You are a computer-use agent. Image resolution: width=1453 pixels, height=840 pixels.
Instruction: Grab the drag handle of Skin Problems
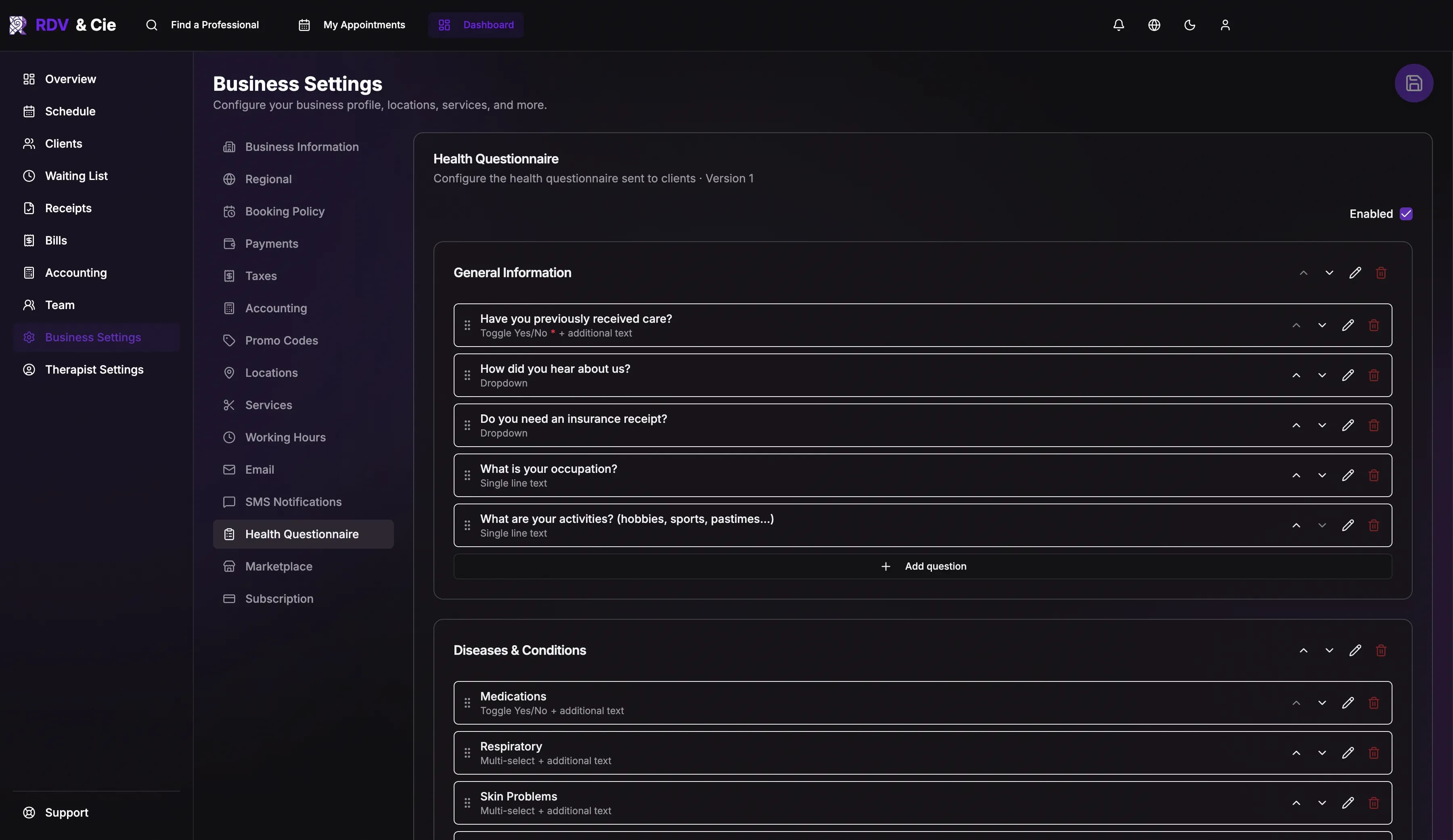point(467,803)
